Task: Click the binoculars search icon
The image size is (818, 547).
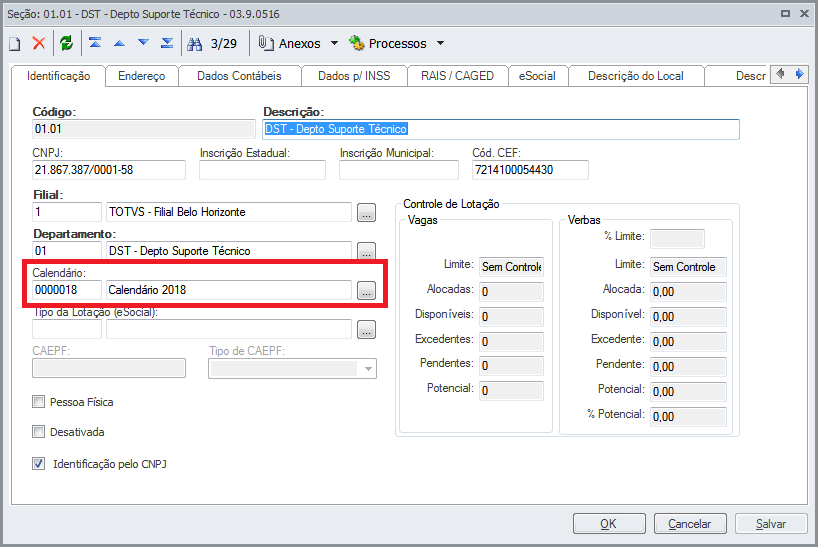Action: pyautogui.click(x=195, y=43)
